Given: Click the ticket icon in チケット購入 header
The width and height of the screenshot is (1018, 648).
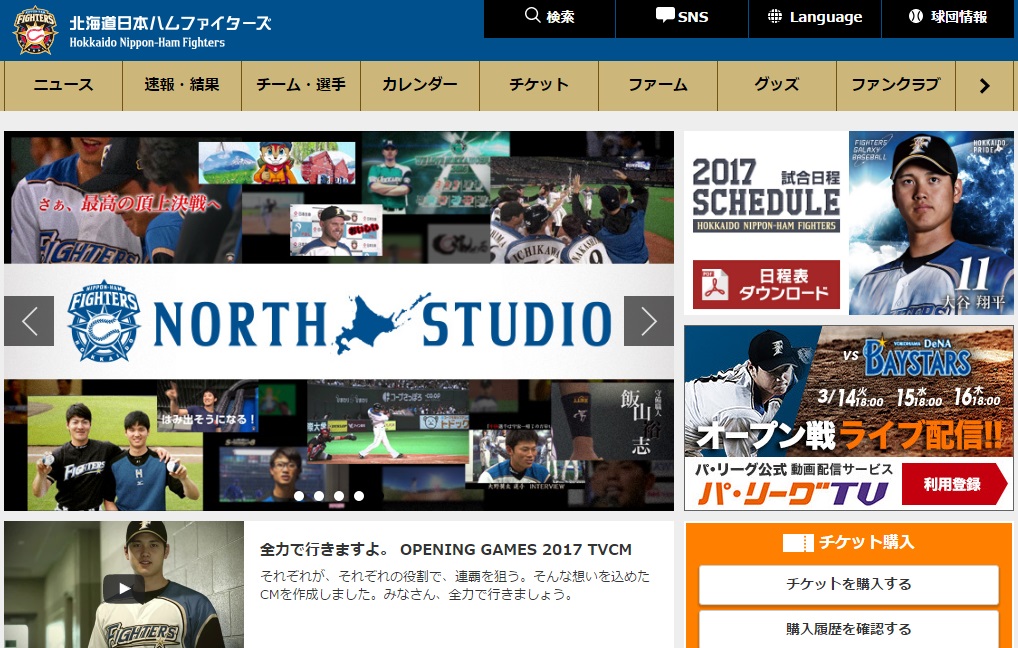Looking at the screenshot, I should 798,543.
